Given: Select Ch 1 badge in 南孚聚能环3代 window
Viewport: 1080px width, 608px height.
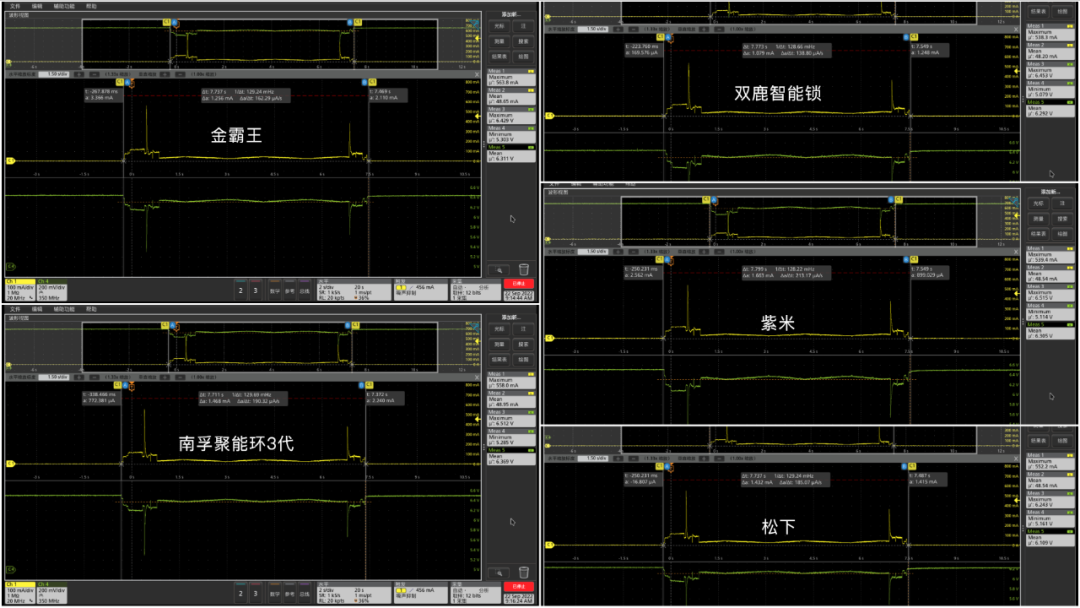Looking at the screenshot, I should pyautogui.click(x=20, y=593).
